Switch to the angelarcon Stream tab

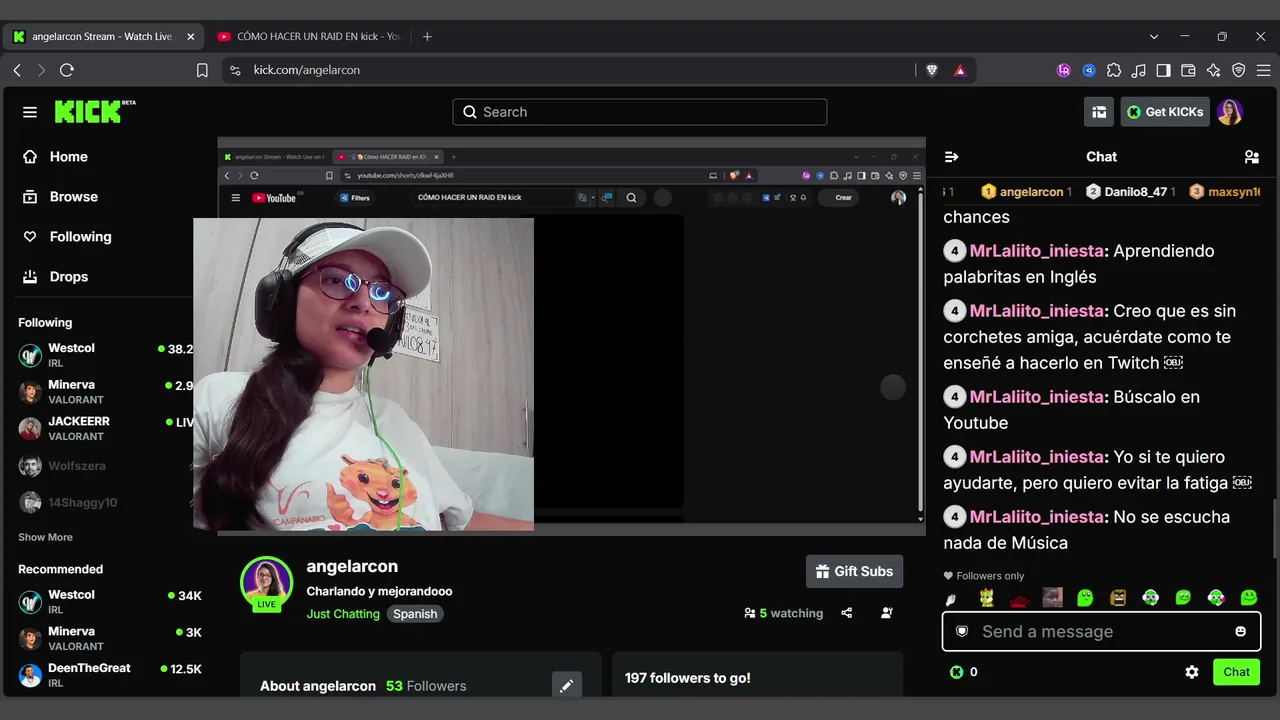pos(103,37)
